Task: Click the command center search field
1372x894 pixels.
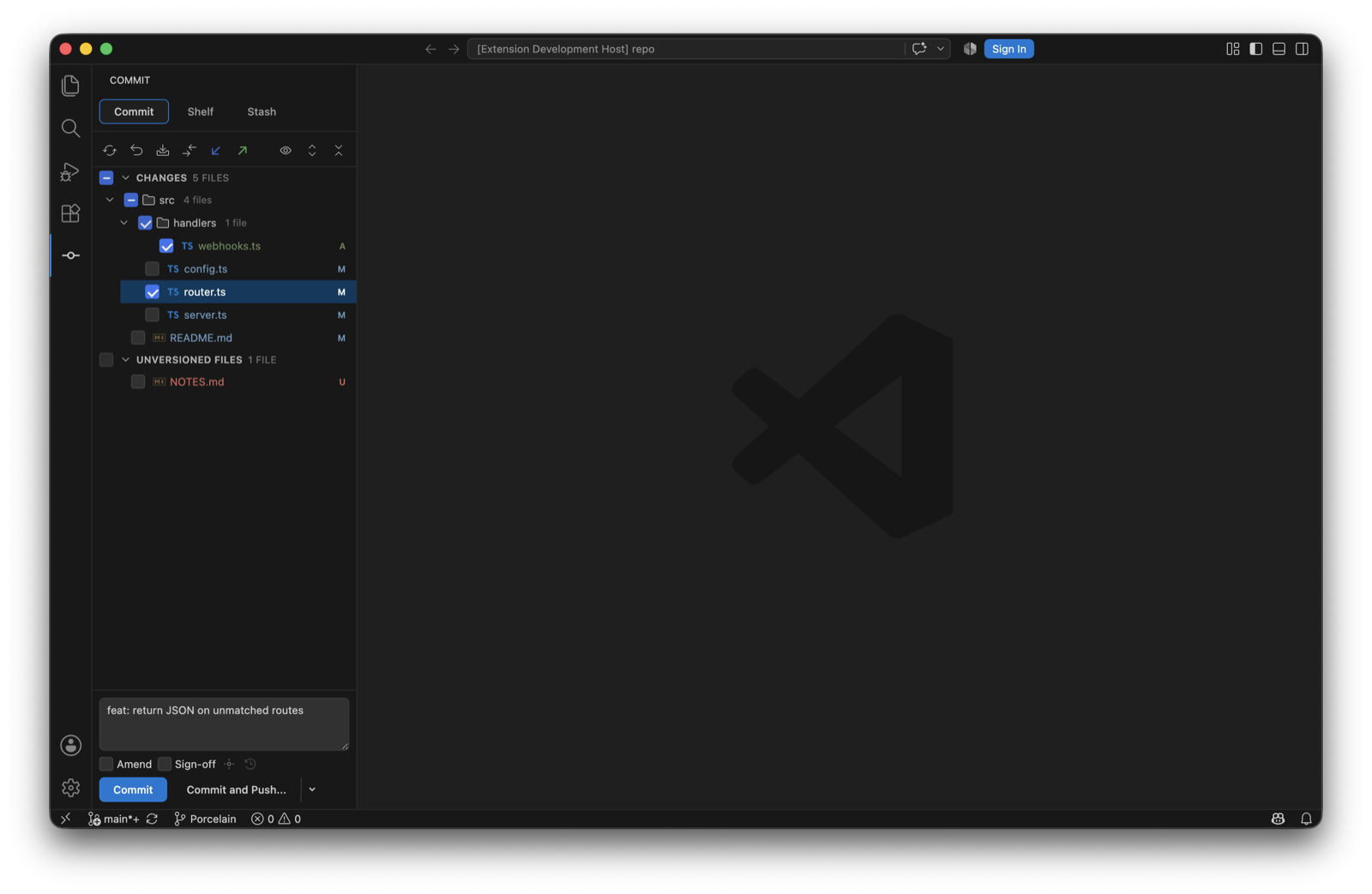Action: (685, 49)
